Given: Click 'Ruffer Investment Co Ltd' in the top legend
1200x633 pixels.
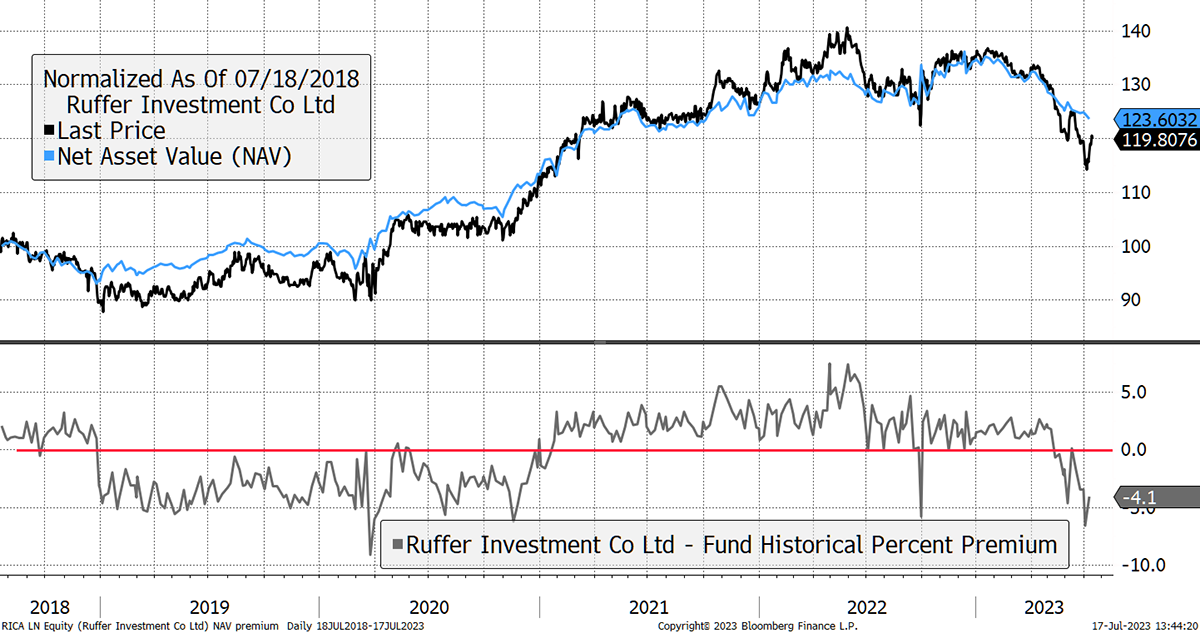Looking at the screenshot, I should click(200, 103).
